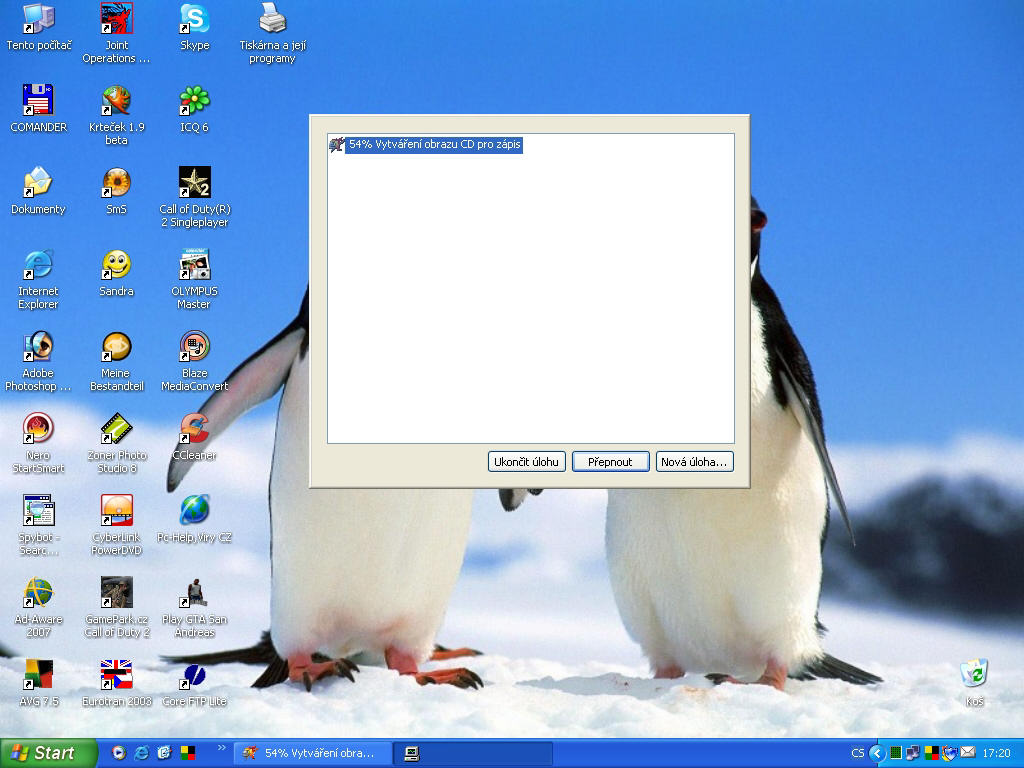Screen dimensions: 1024x768
Task: Select the Tento počítač icon
Action: point(38,19)
